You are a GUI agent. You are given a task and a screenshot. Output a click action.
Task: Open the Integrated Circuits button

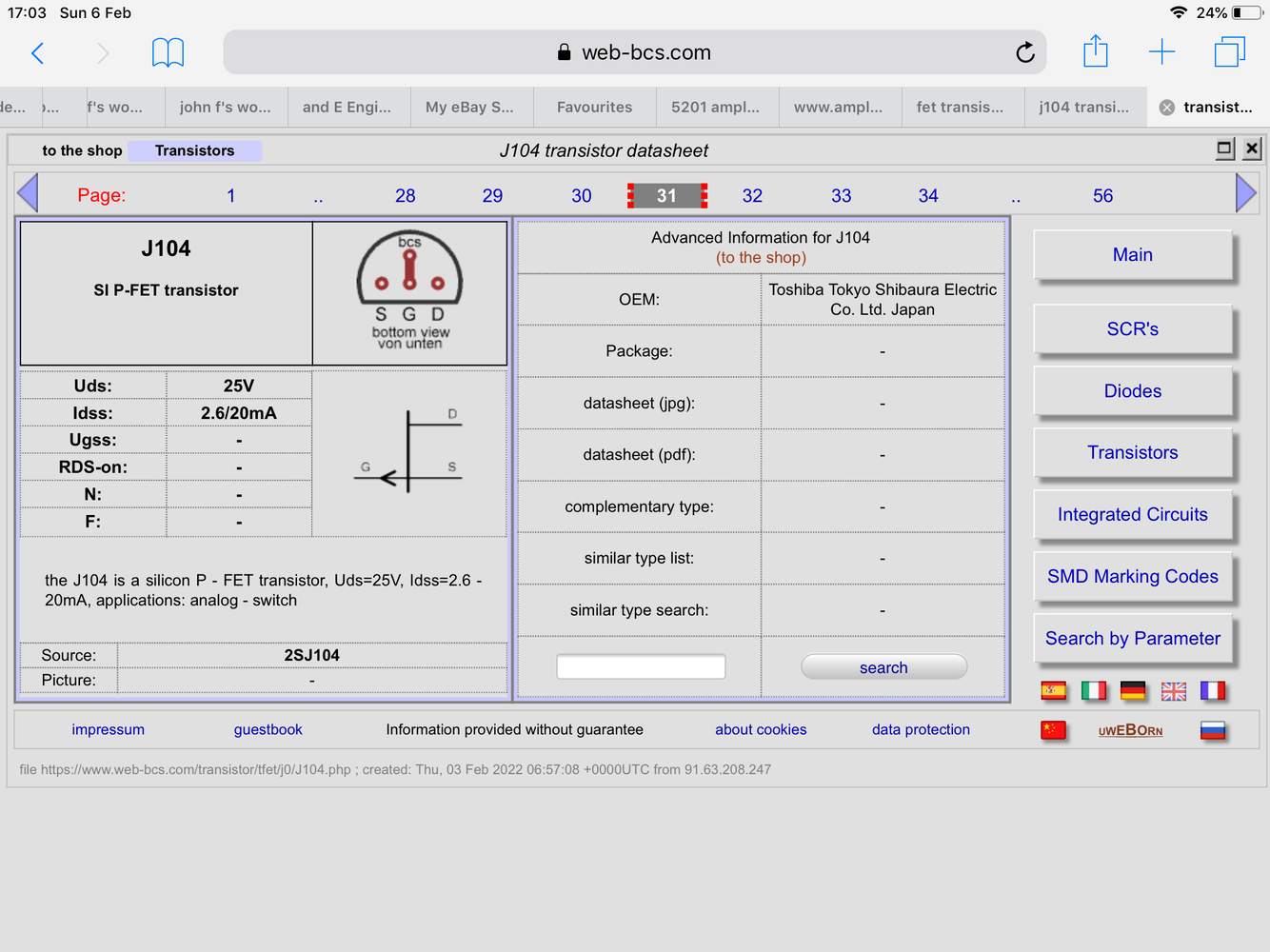(x=1133, y=514)
